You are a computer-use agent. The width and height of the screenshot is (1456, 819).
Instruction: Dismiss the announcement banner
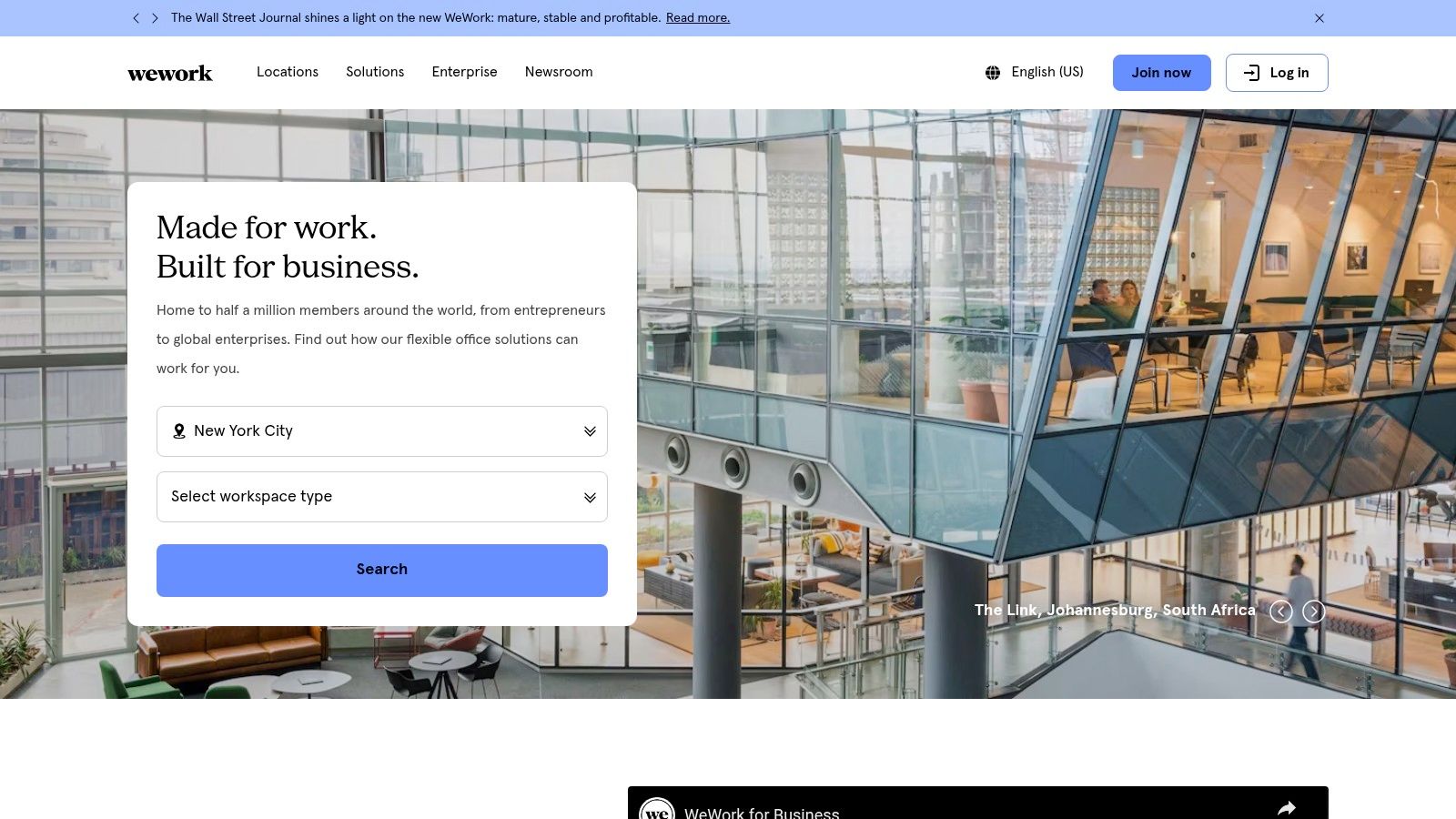(1319, 18)
